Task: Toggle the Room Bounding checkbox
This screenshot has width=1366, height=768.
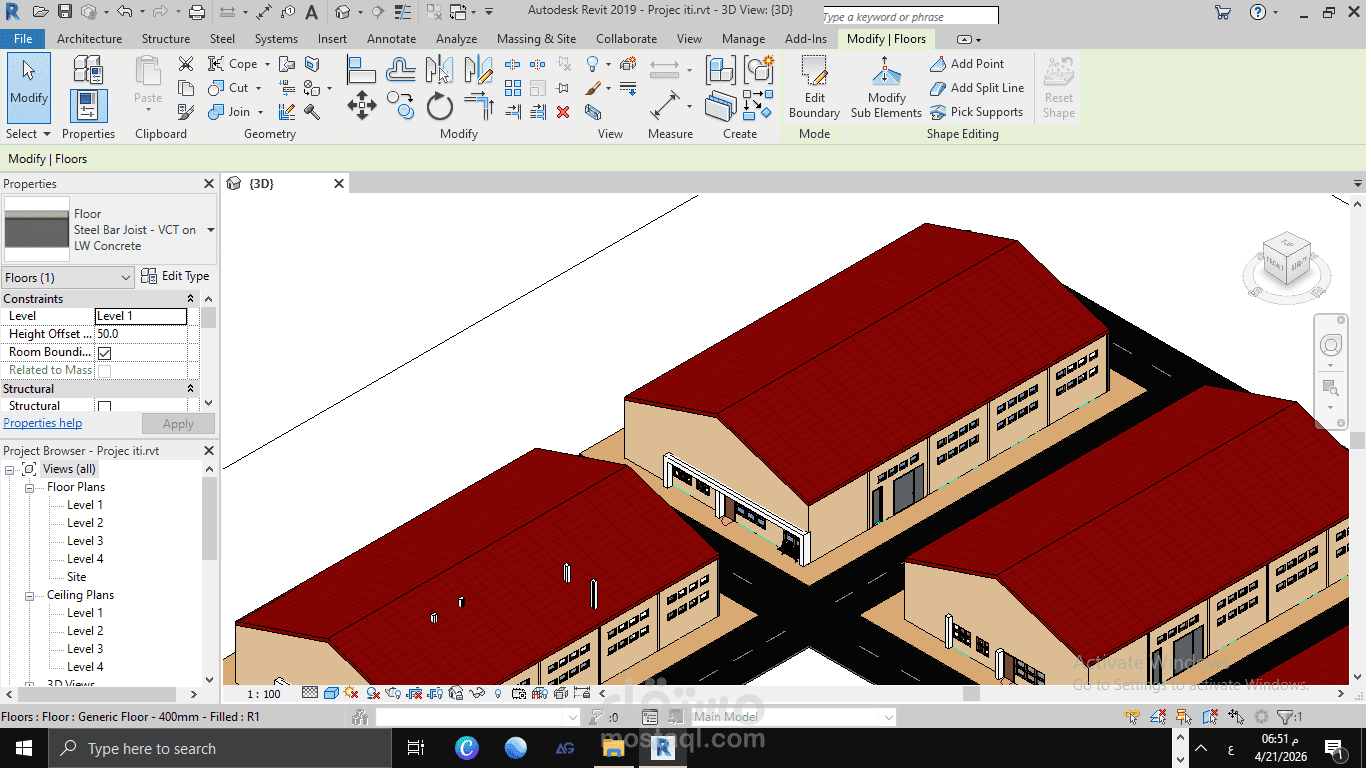Action: (x=105, y=353)
